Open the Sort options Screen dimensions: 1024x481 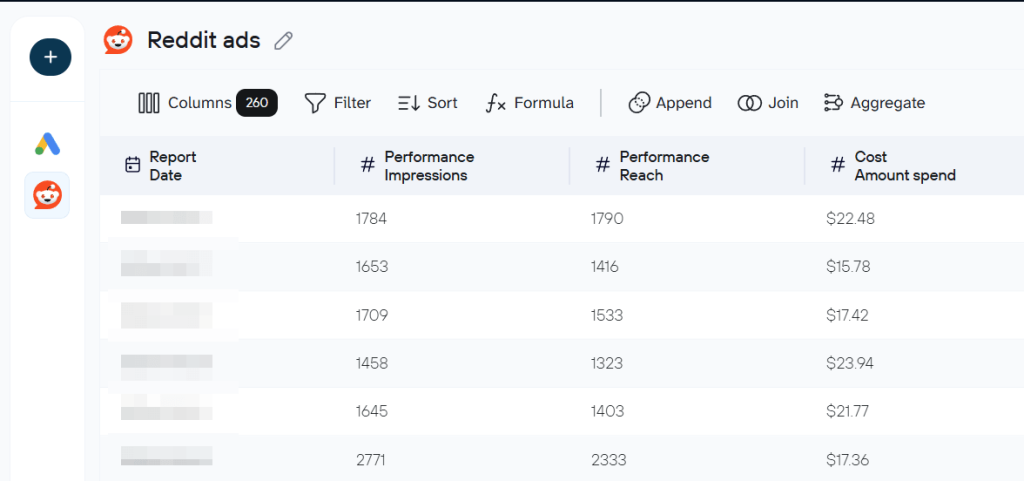click(x=428, y=103)
